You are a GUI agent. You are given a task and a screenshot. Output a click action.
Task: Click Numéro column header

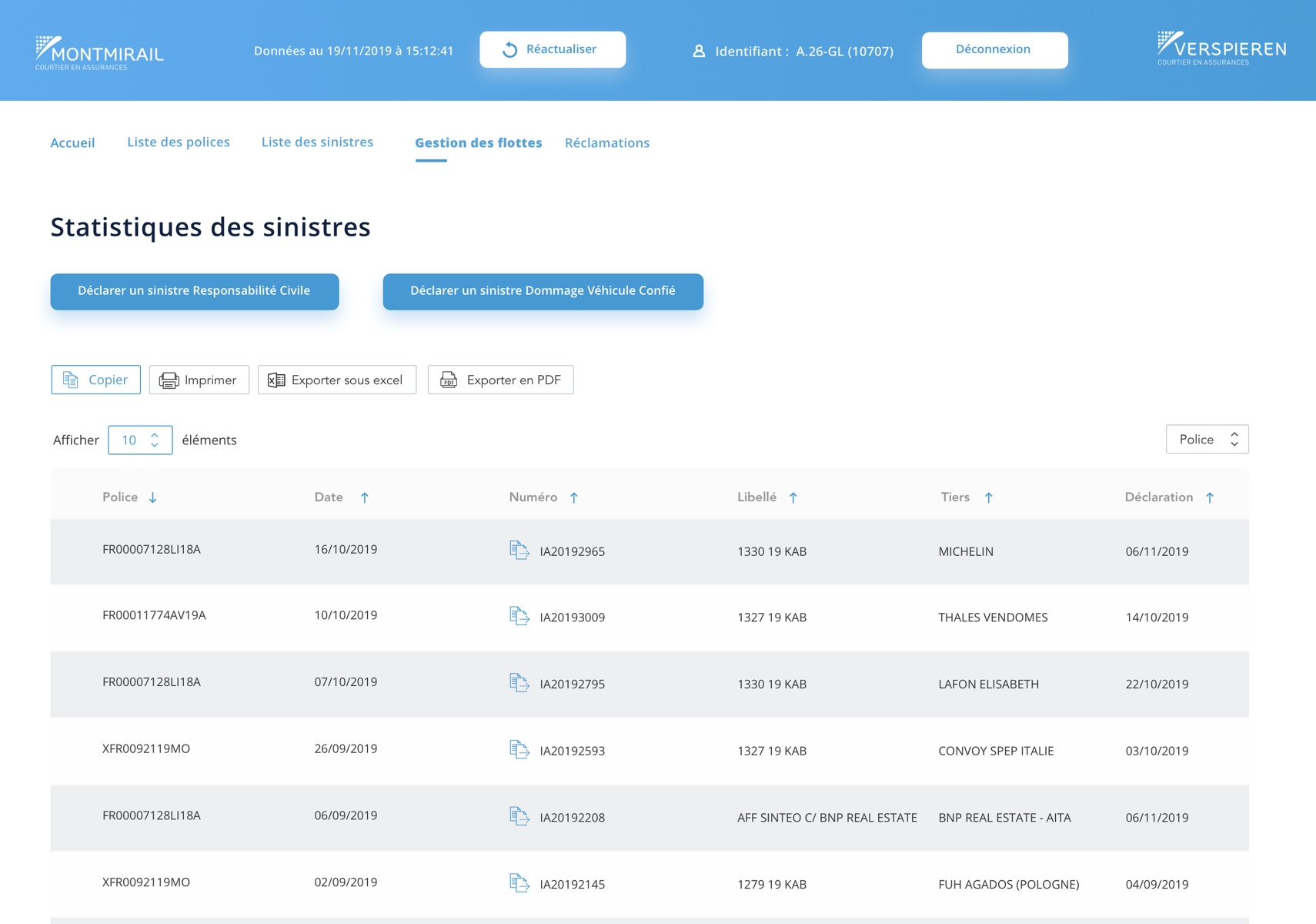click(533, 497)
